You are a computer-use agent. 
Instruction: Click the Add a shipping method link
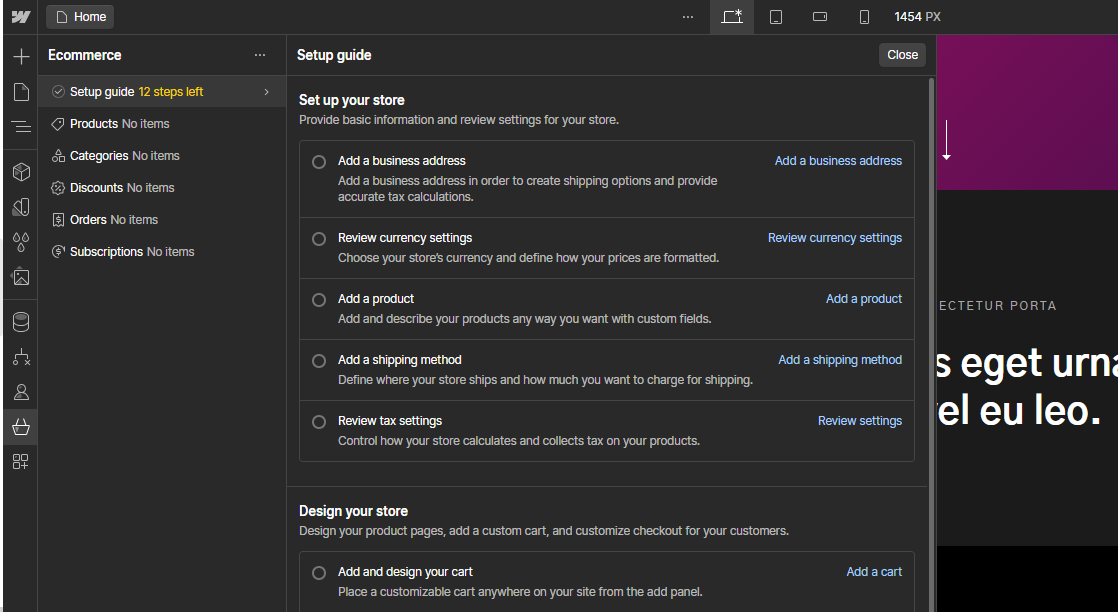[x=840, y=360]
